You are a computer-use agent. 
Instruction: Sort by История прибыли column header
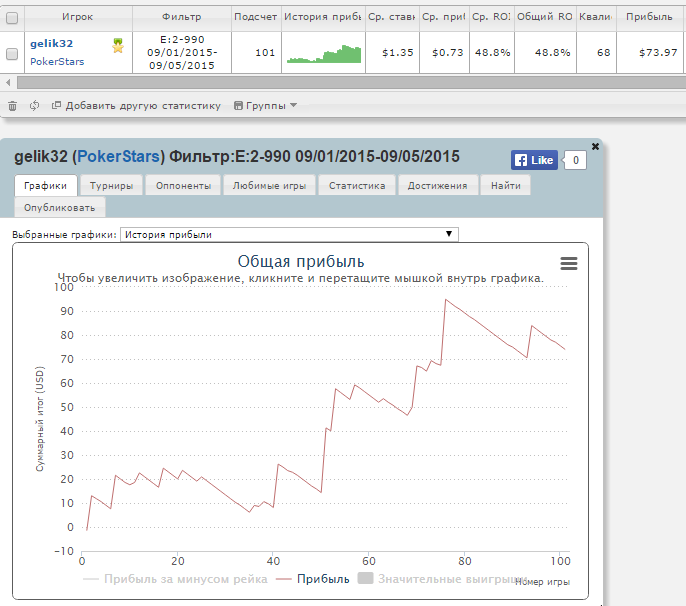pos(323,17)
